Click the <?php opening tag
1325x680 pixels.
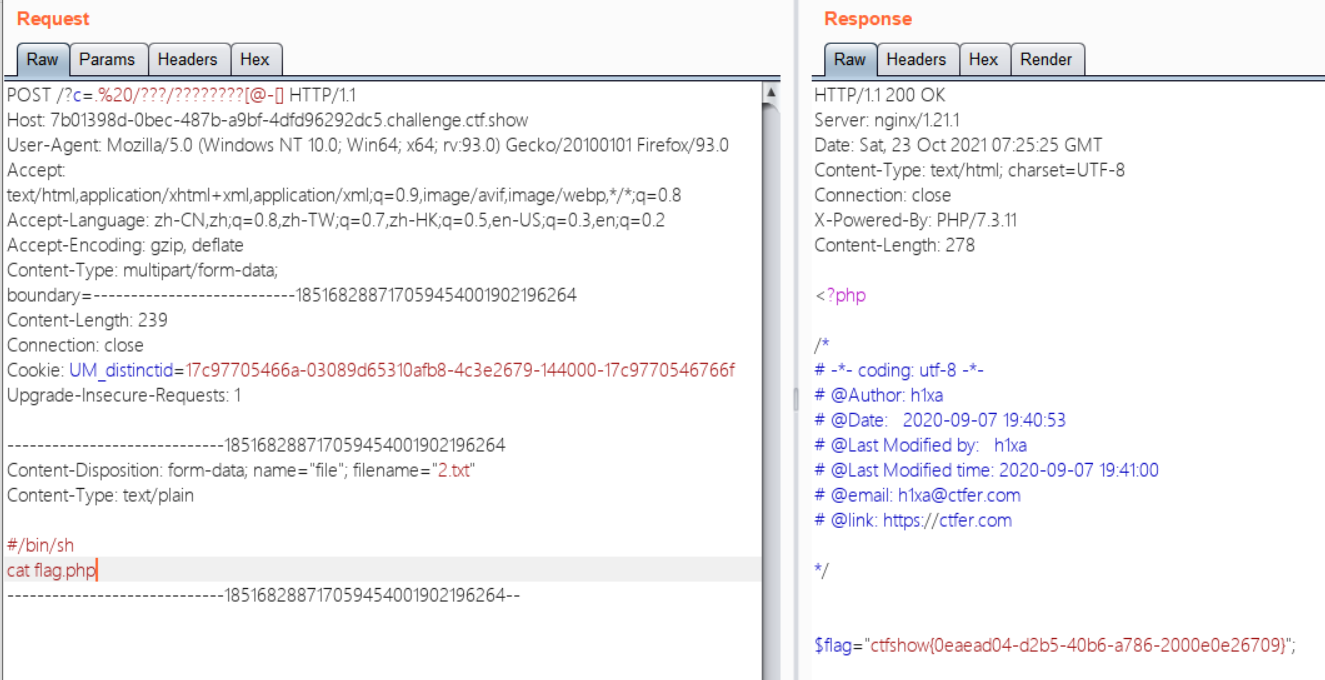840,296
